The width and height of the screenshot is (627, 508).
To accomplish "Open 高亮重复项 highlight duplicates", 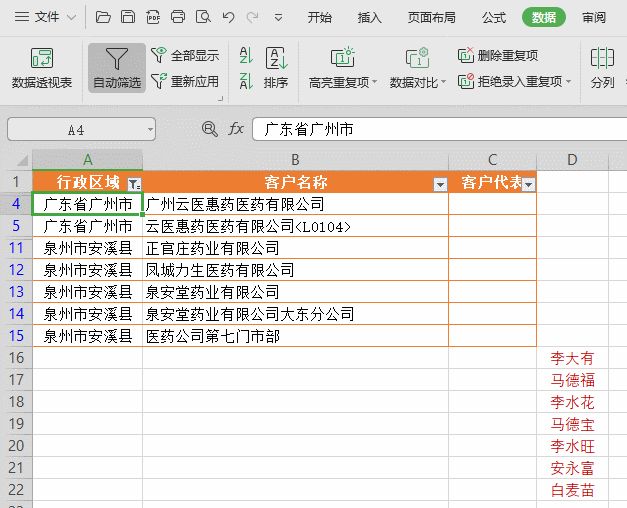I will (343, 67).
